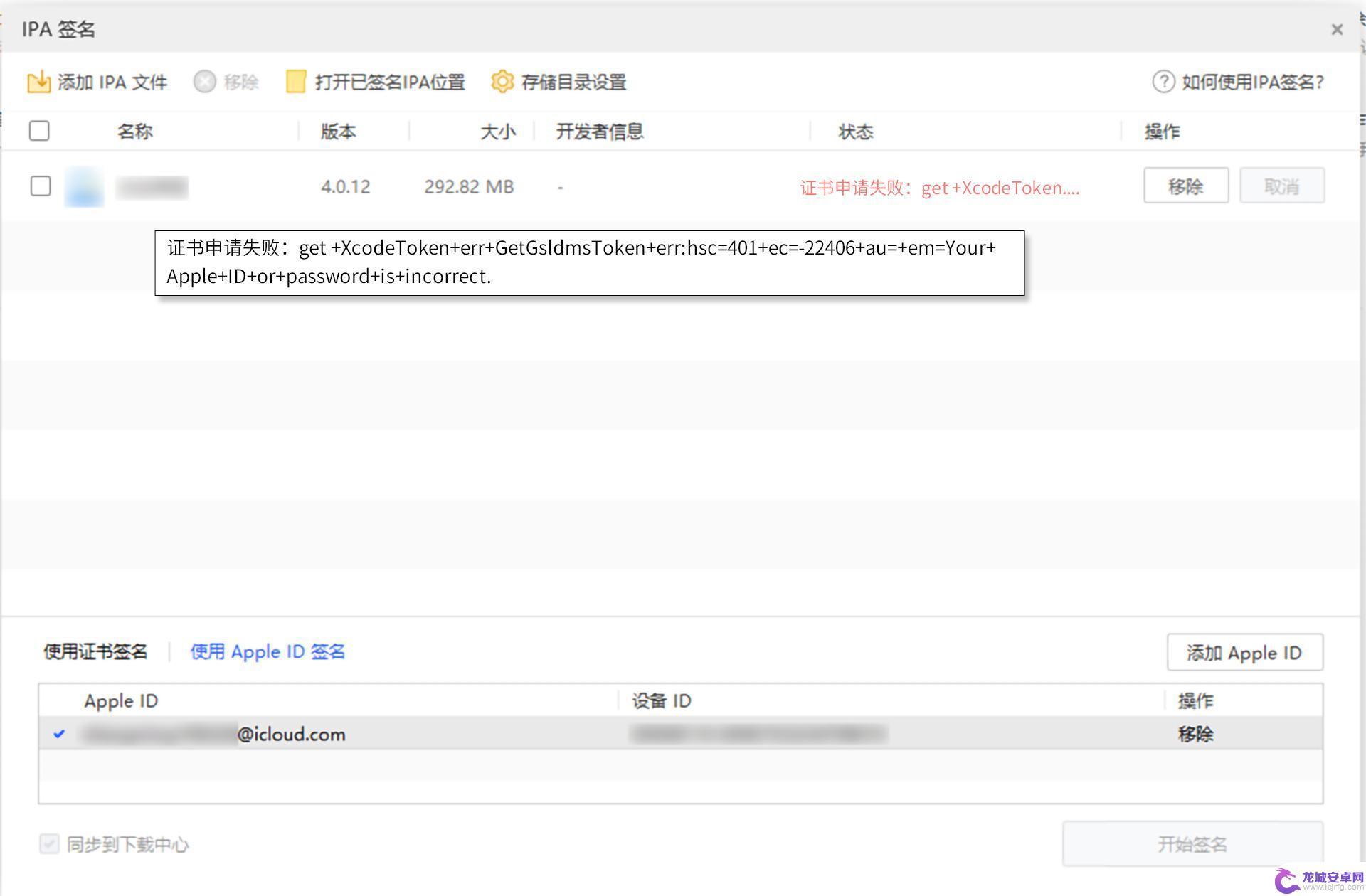Screen dimensions: 1366x896
Task: Click the red 证书申请失败 status text
Action: click(940, 188)
